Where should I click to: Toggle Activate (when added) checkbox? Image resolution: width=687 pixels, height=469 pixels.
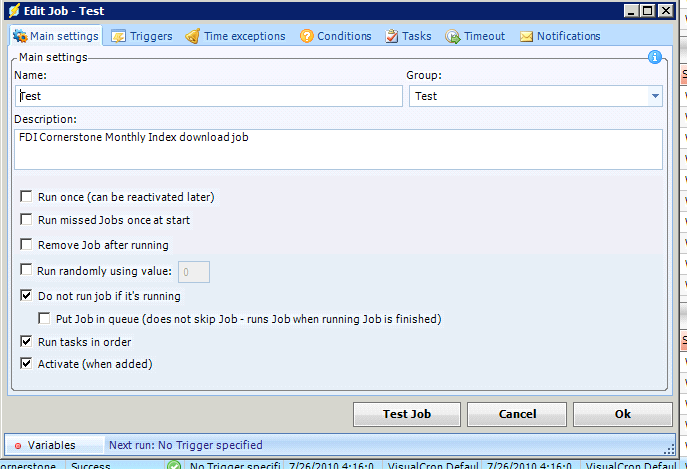(26, 363)
